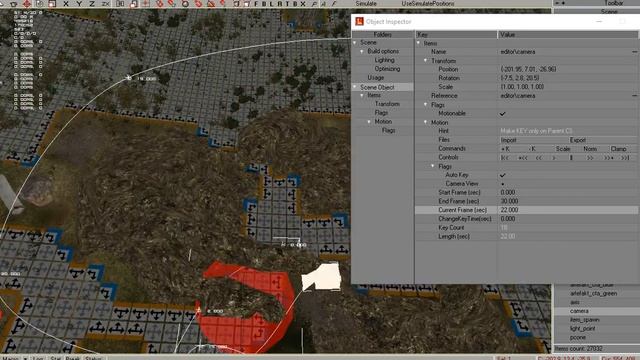Collapse the Scene Object folder node
This screenshot has height=360, width=640.
[355, 87]
